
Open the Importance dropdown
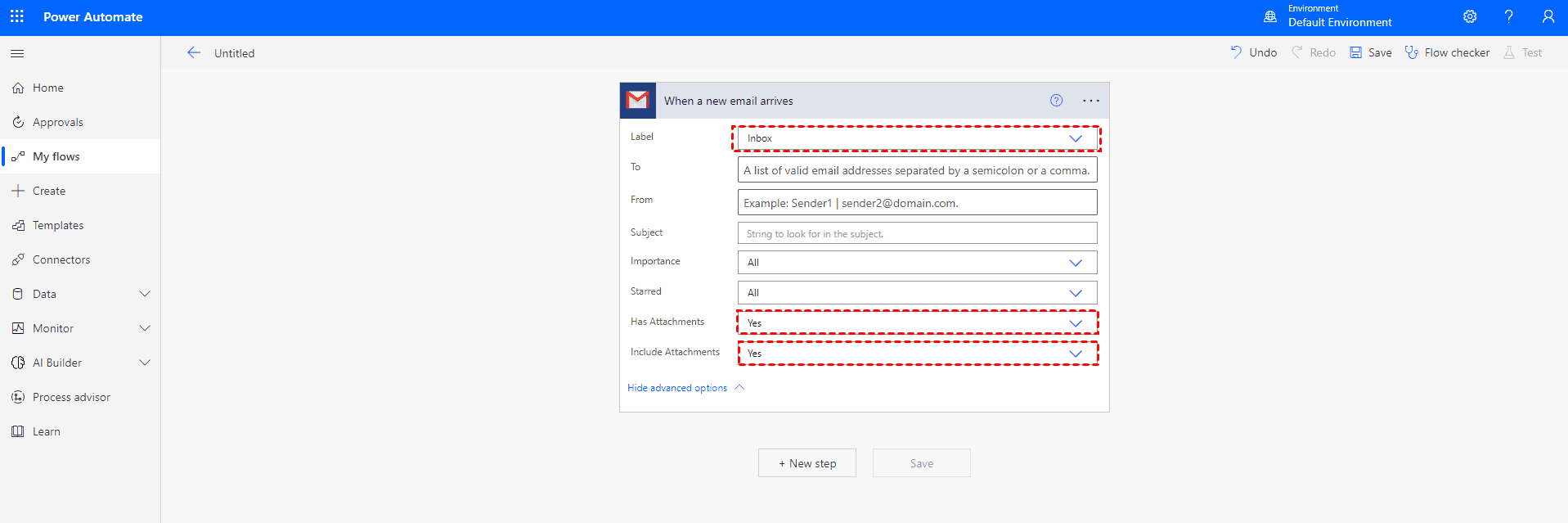917,263
